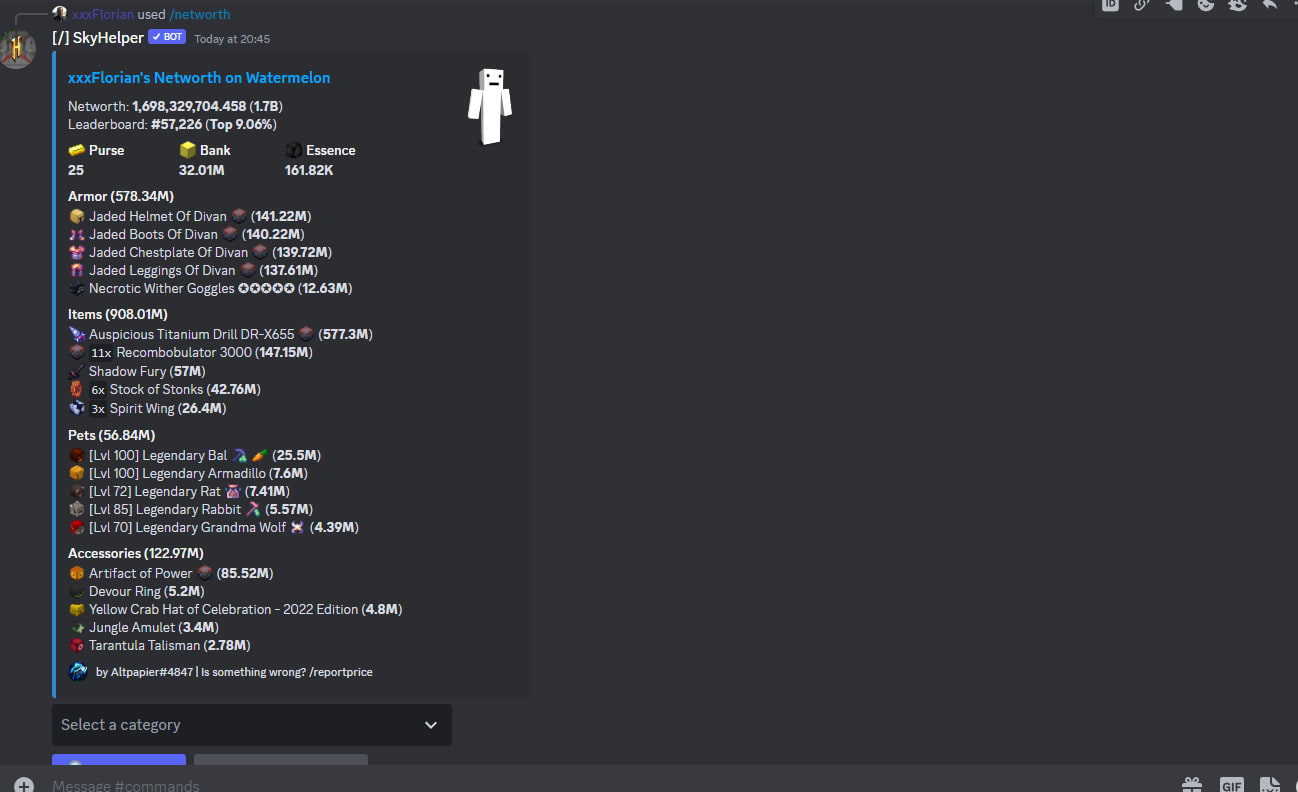The height and width of the screenshot is (792, 1298).
Task: Click the Armor (578.34M) heading
Action: [121, 196]
